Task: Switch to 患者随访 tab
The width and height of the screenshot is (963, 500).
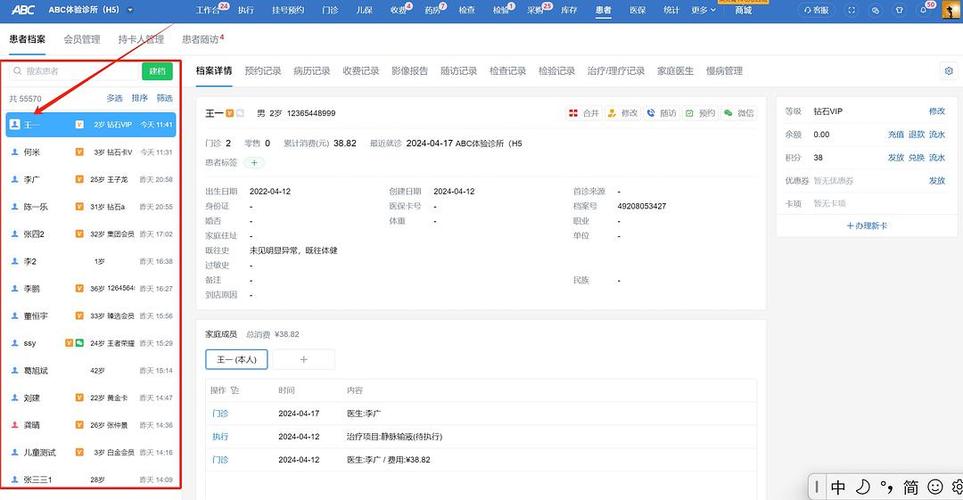Action: click(x=200, y=39)
